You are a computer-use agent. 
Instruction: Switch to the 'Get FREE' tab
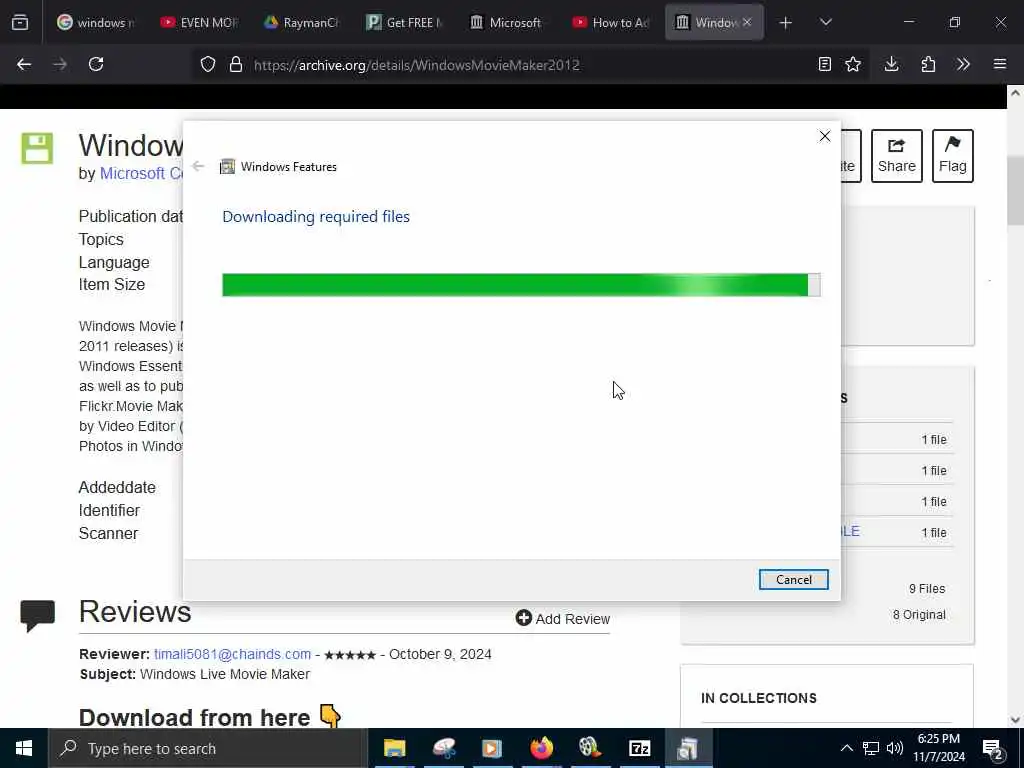pos(406,22)
